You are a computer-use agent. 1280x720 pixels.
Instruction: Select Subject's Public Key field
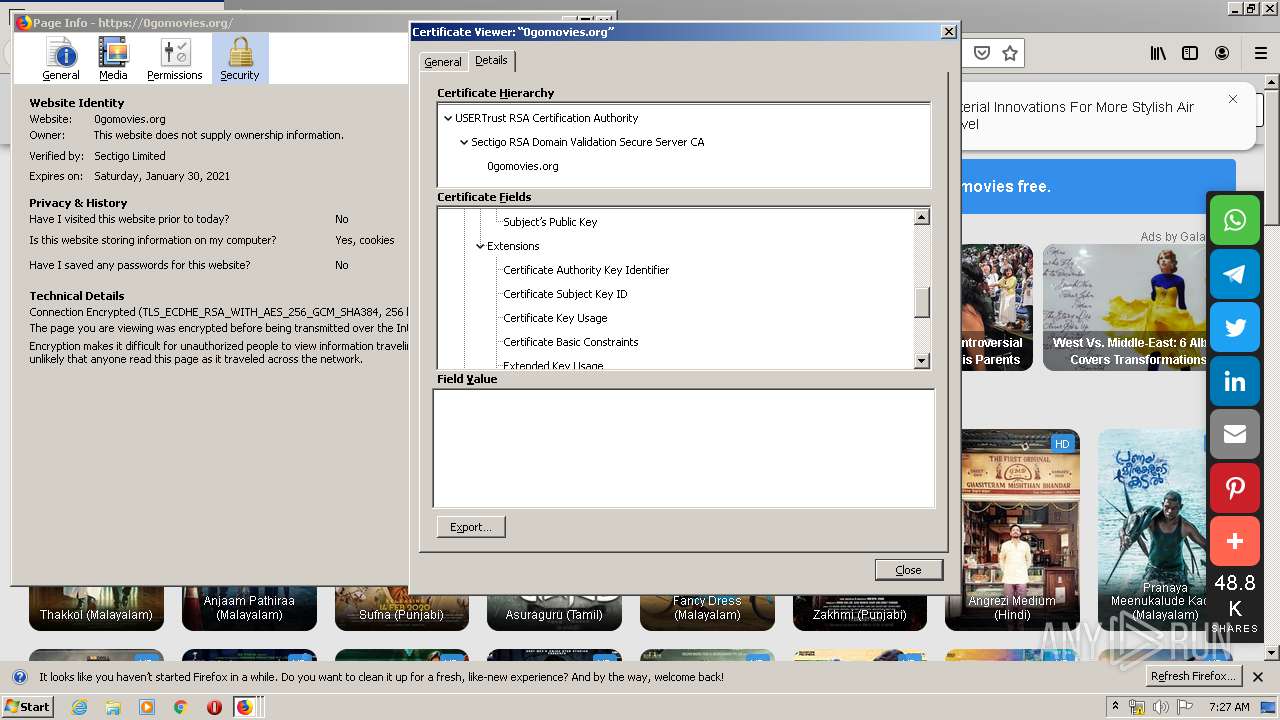[550, 222]
